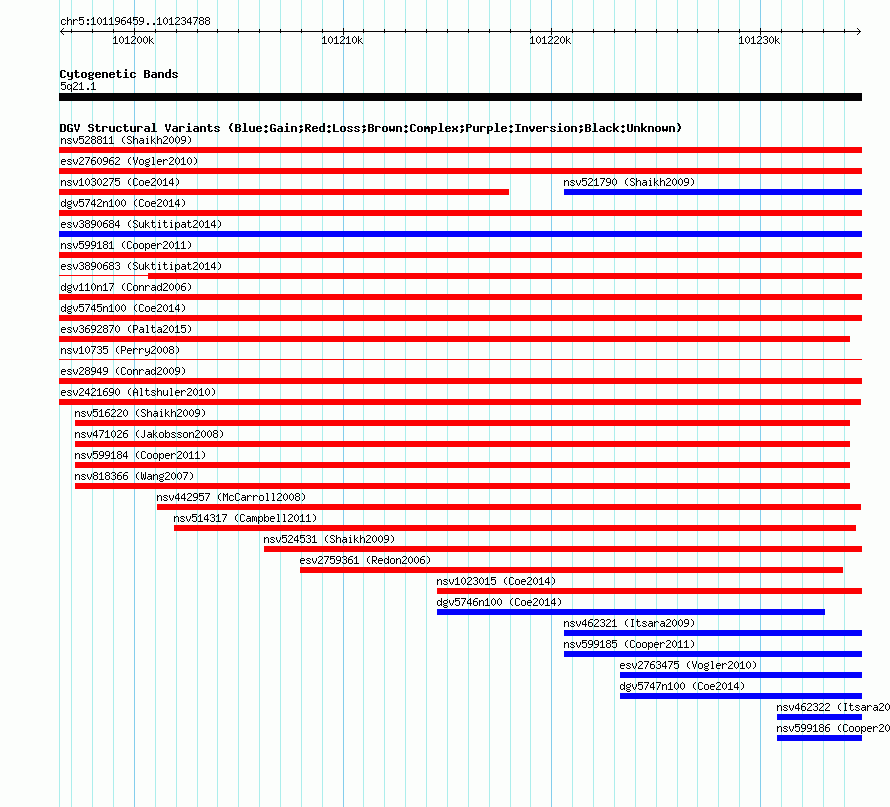Select nsv818366 (Wang2007) label
Viewport: 890px width, 807px height.
click(x=134, y=476)
